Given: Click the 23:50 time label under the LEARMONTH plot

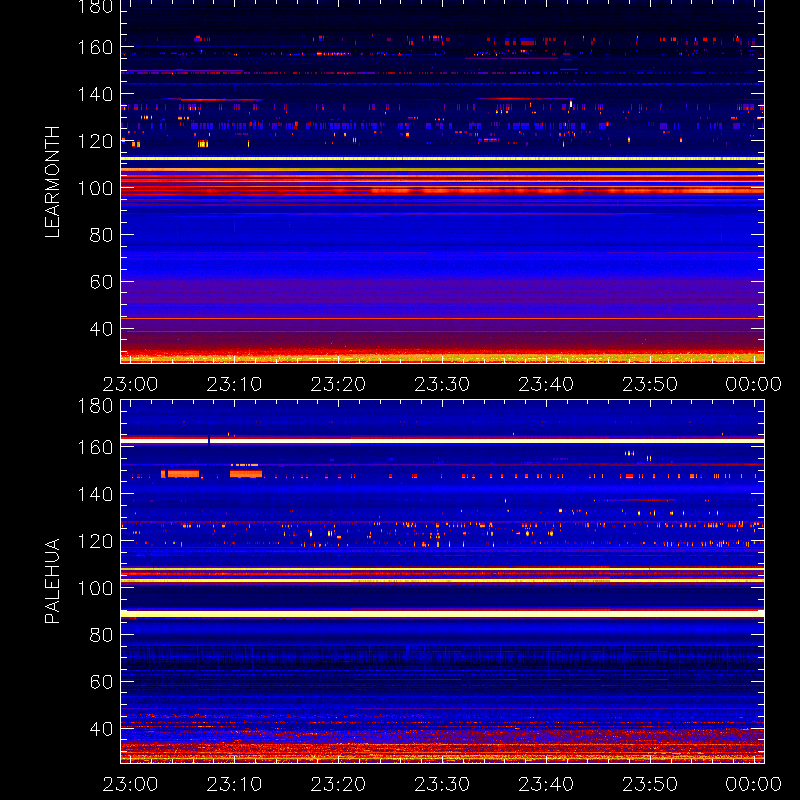Looking at the screenshot, I should click(x=650, y=384).
